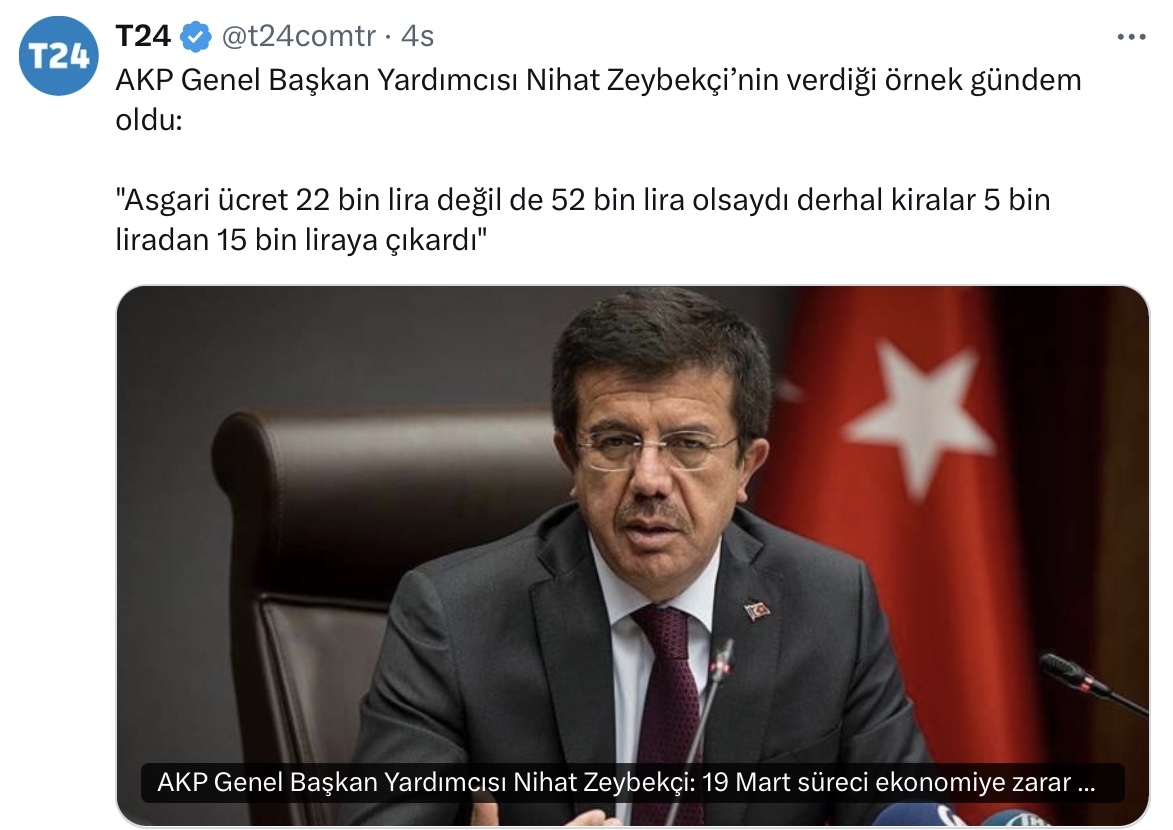Image resolution: width=1173 pixels, height=830 pixels.
Task: Open the T24 round profile avatar
Action: pos(58,56)
